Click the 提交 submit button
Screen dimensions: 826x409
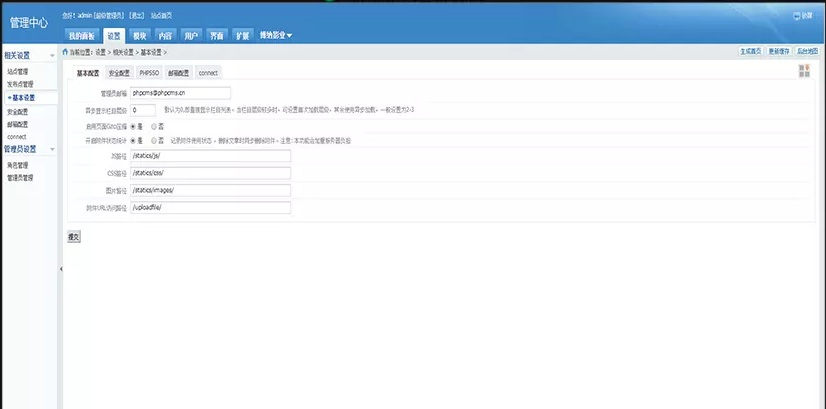73,237
